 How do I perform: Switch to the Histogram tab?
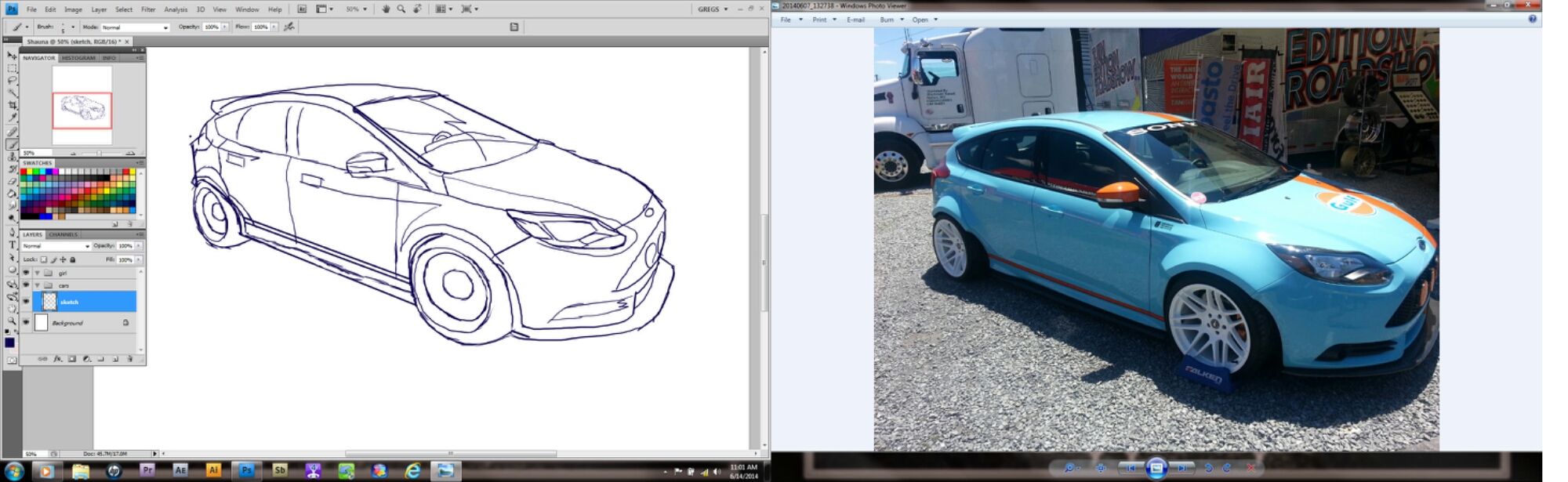coord(78,58)
